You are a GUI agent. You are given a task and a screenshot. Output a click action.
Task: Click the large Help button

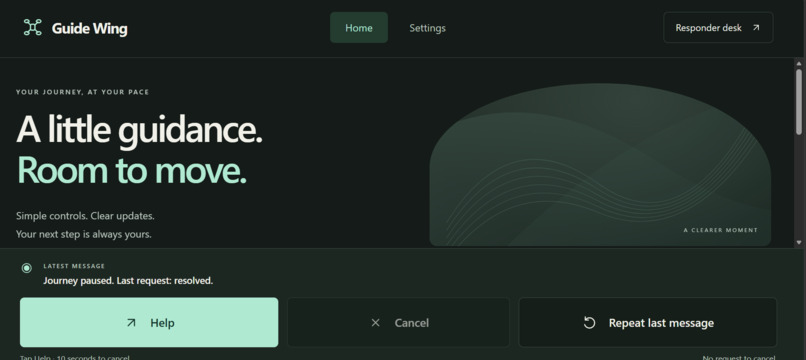tap(149, 322)
